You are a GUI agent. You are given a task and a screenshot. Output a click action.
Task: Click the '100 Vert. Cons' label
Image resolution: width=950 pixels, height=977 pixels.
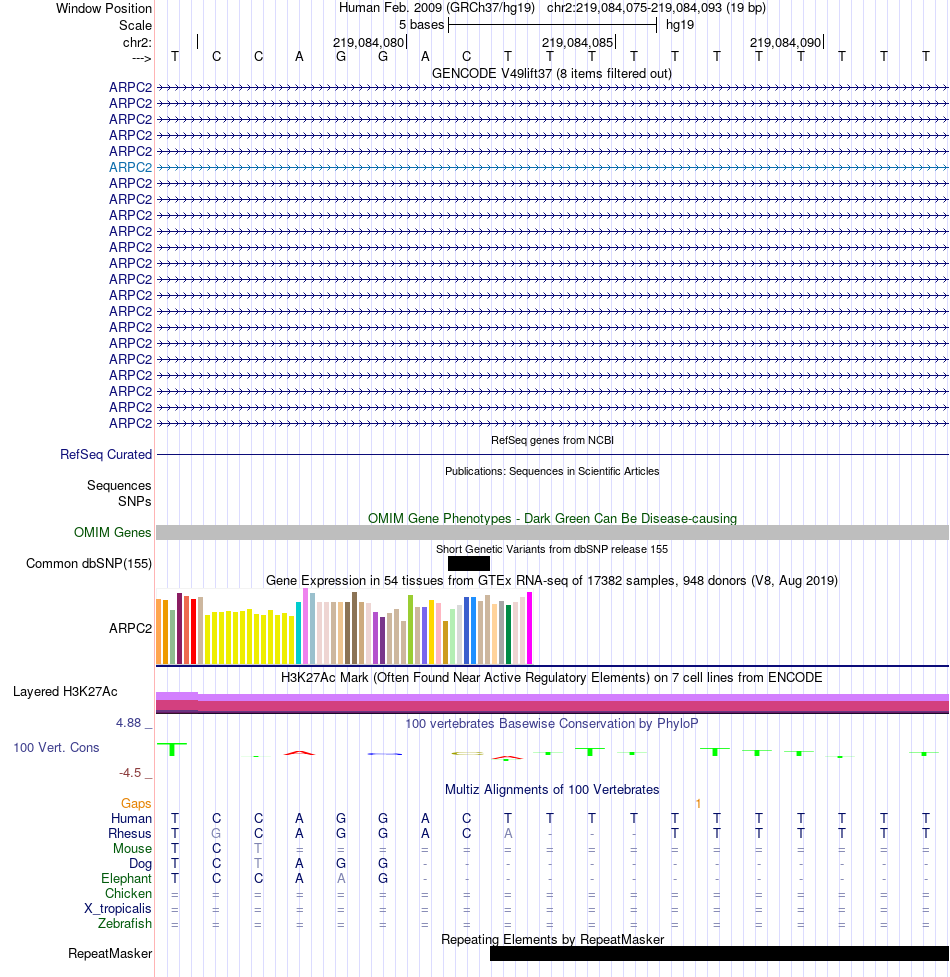pyautogui.click(x=56, y=747)
